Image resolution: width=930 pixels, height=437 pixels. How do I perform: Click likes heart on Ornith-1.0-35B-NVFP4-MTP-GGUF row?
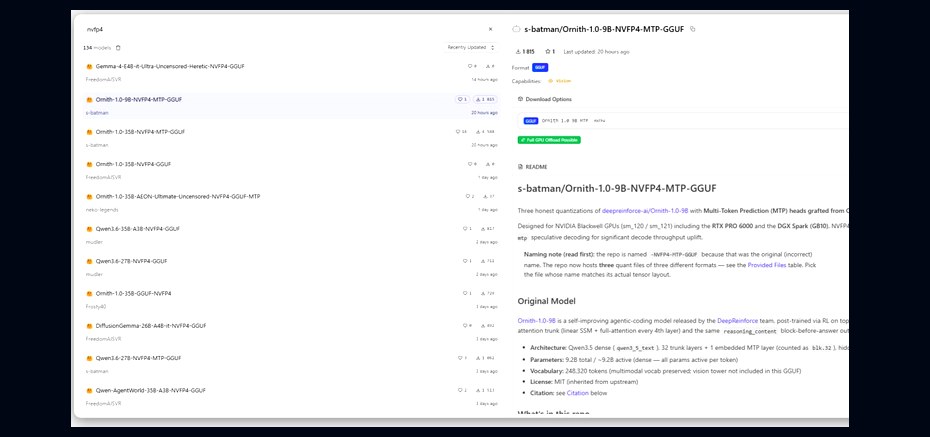461,132
